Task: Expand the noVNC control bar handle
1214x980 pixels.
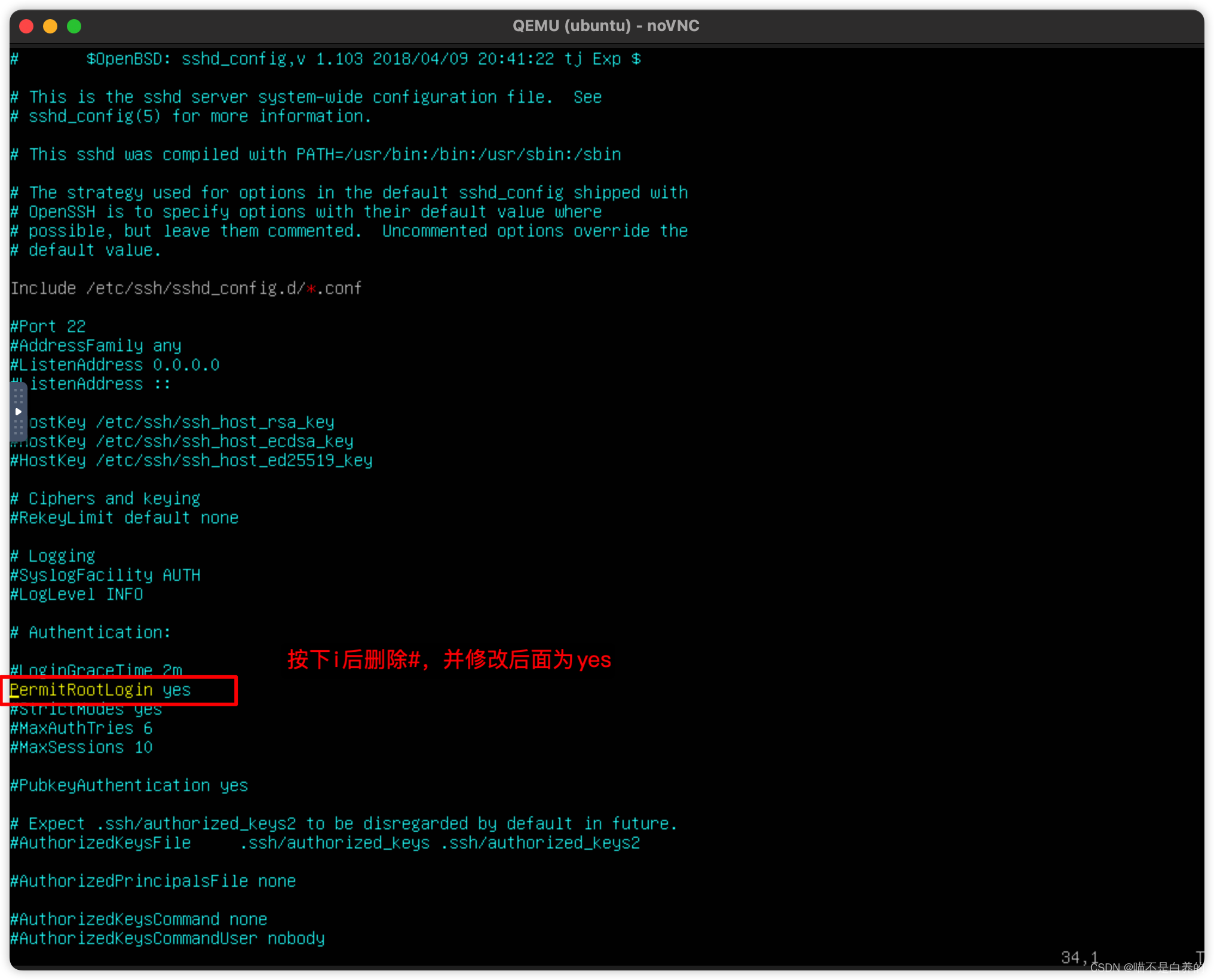Action: (x=18, y=412)
